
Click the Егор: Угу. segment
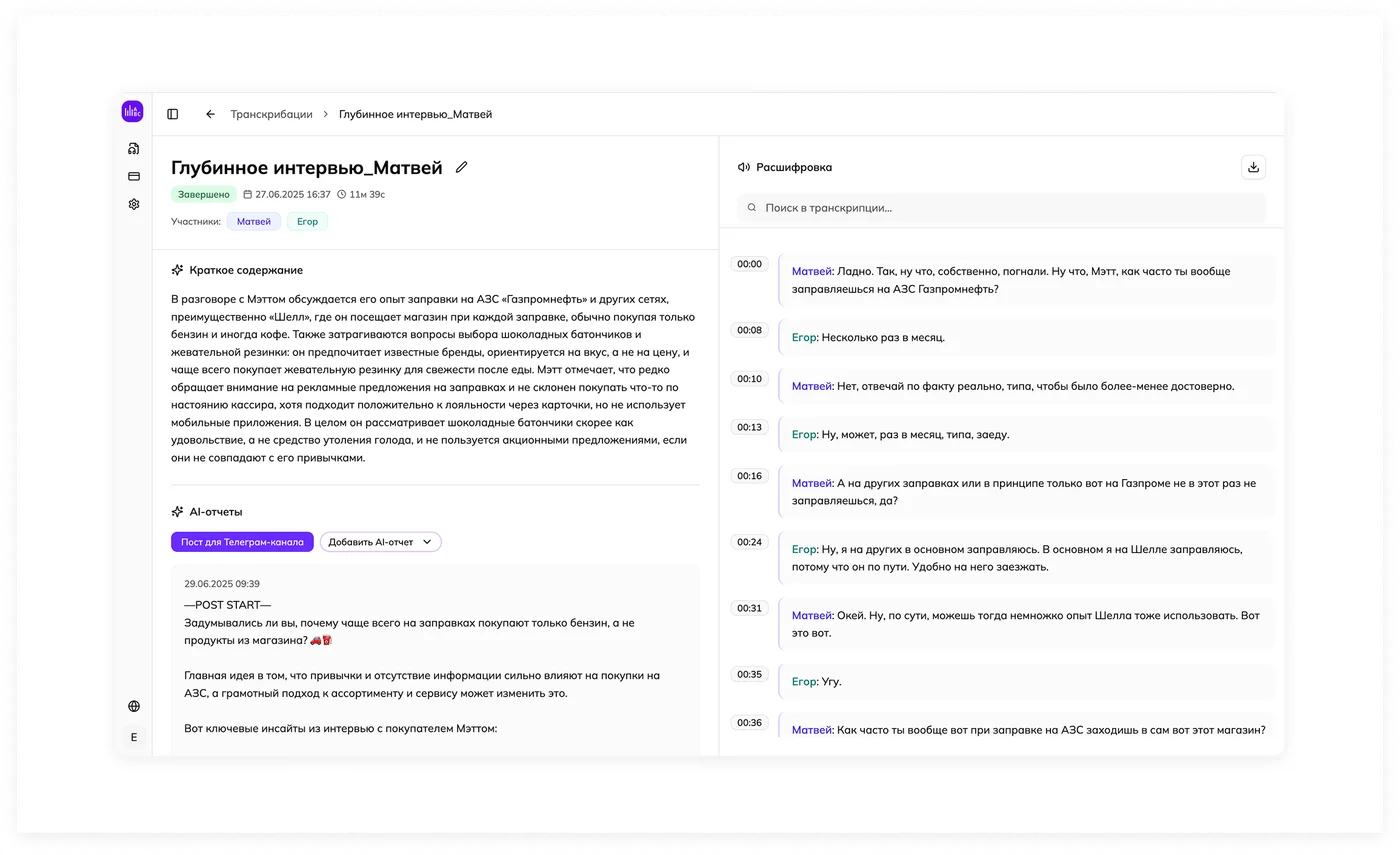click(x=1026, y=681)
